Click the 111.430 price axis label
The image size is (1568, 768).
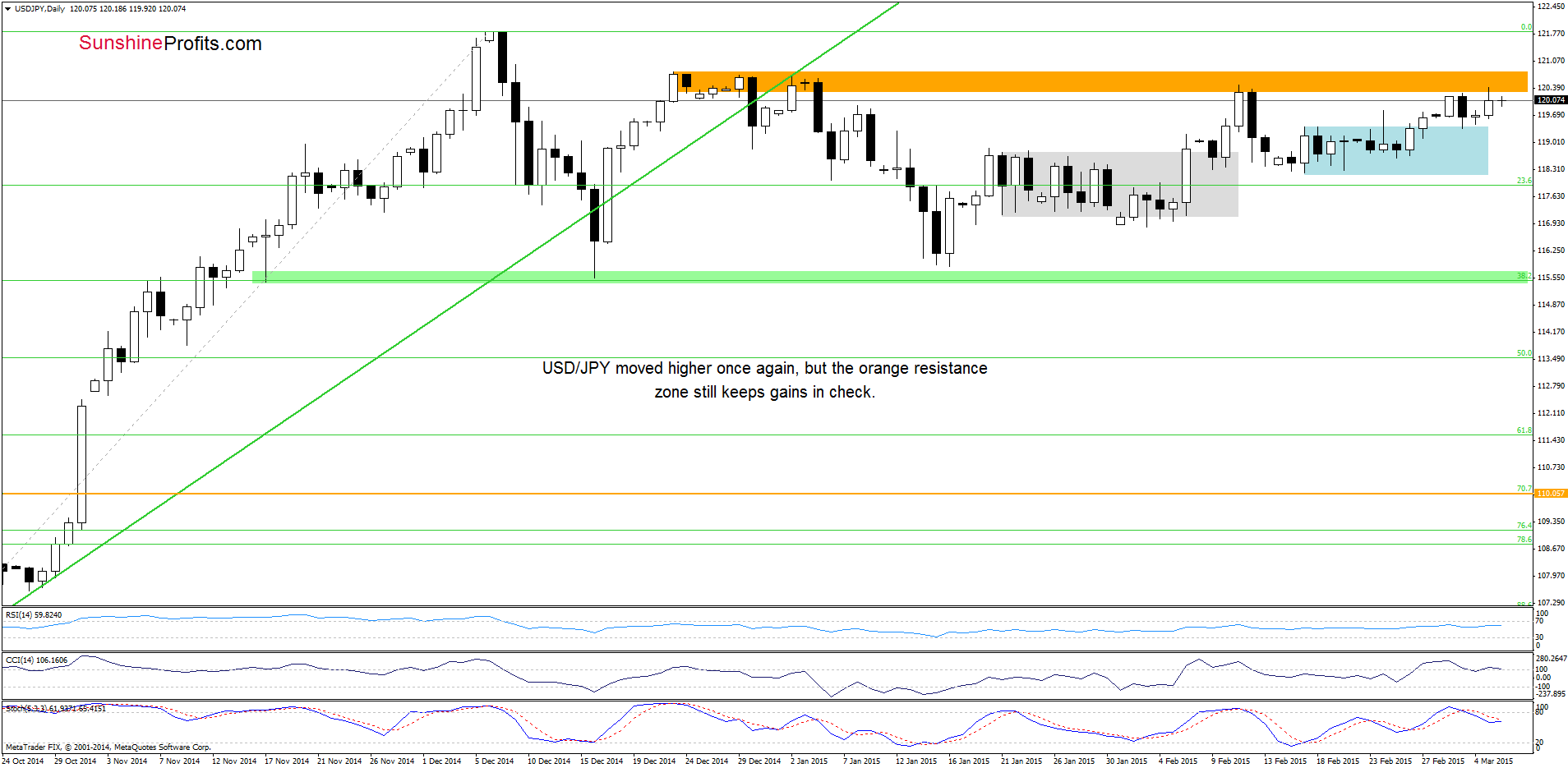[x=1551, y=440]
